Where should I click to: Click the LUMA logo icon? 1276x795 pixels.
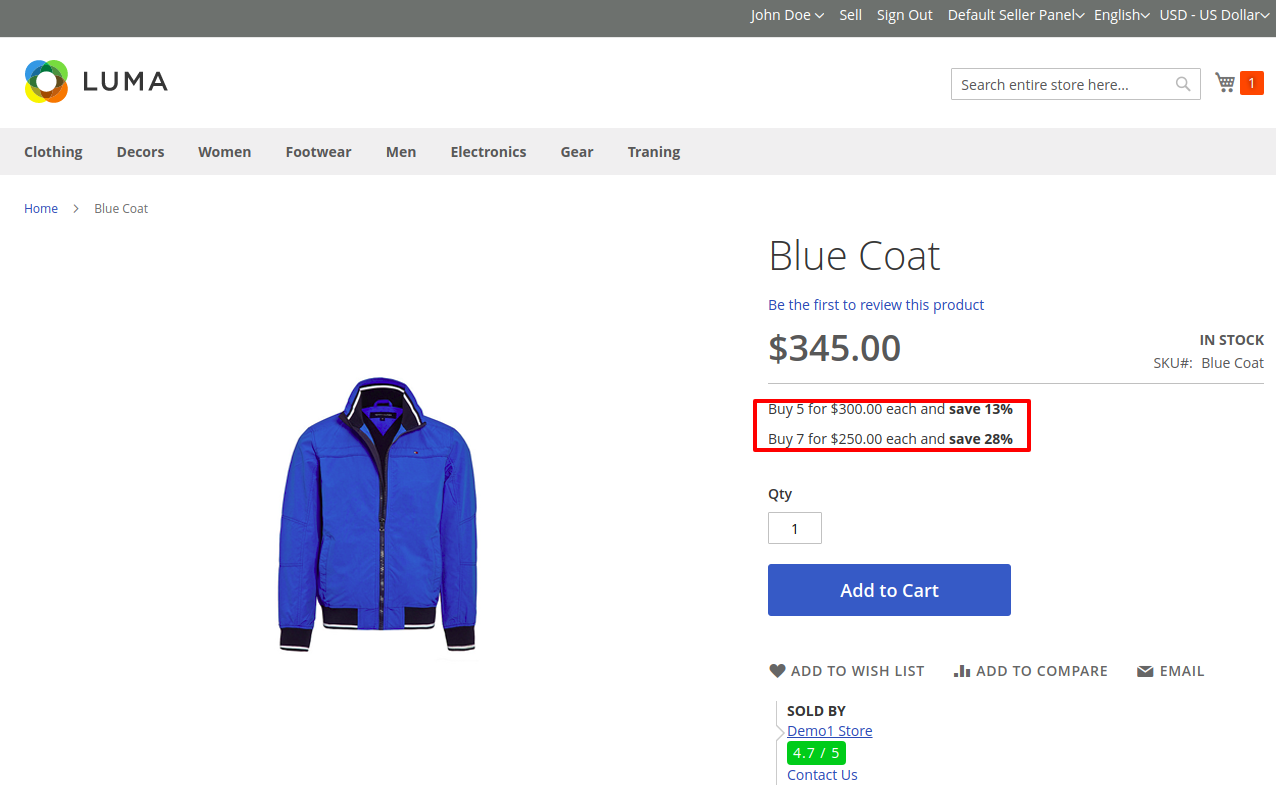(x=46, y=81)
